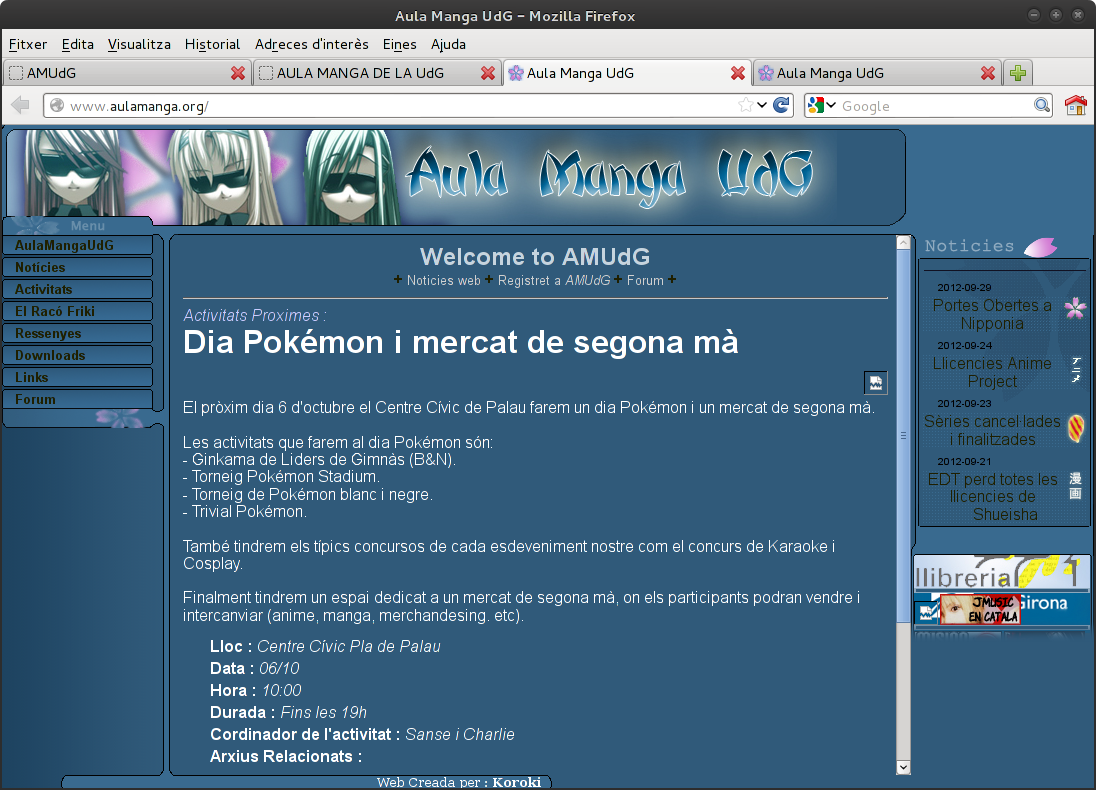Bookmark this page with the star icon
The height and width of the screenshot is (790, 1096).
[x=745, y=106]
